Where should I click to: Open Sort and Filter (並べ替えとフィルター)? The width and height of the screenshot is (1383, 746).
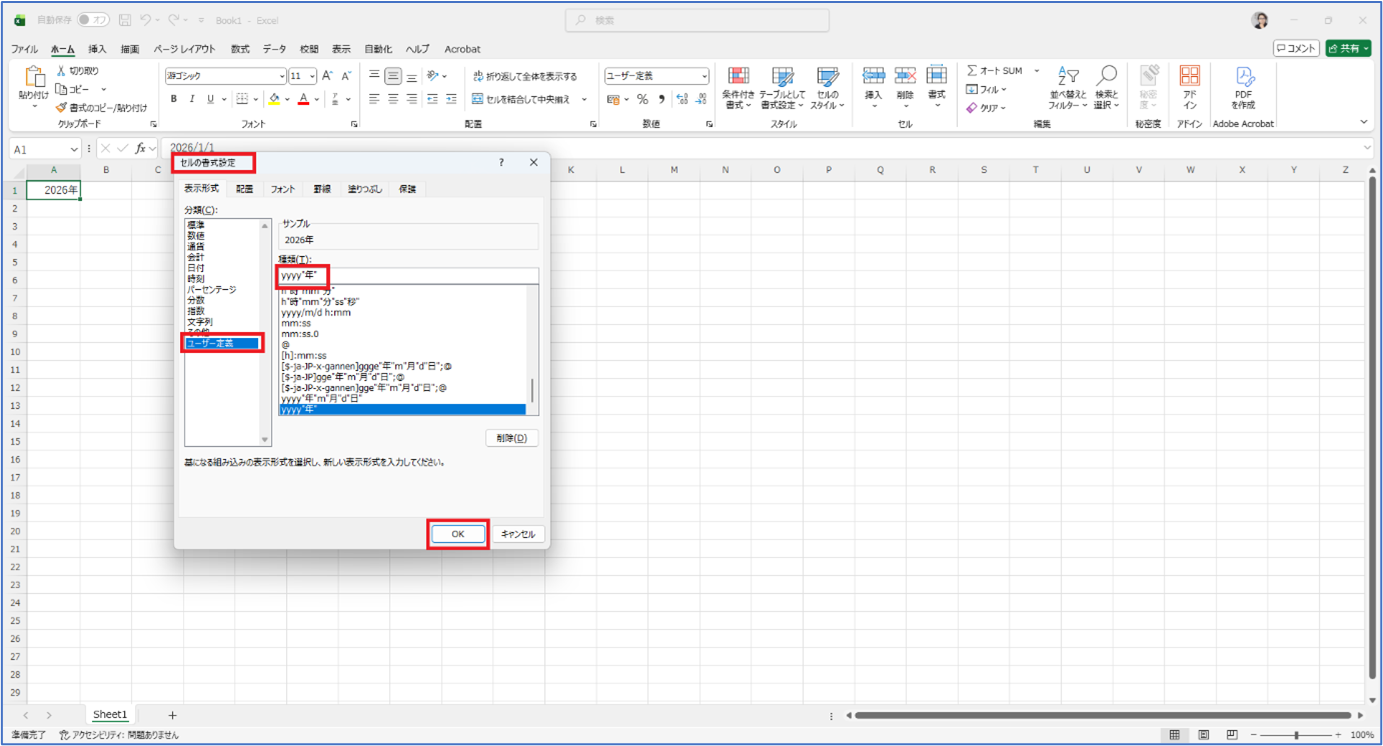click(1067, 89)
